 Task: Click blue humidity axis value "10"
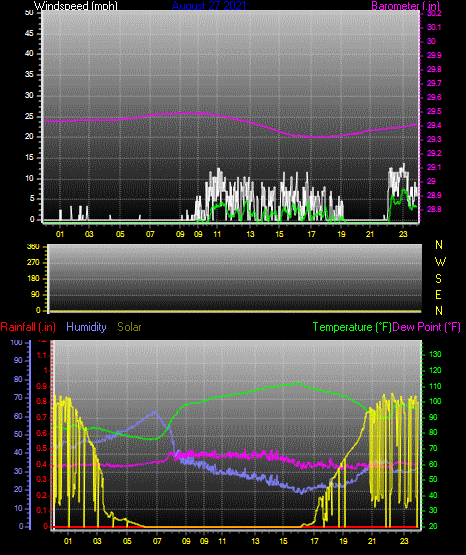click(x=18, y=508)
